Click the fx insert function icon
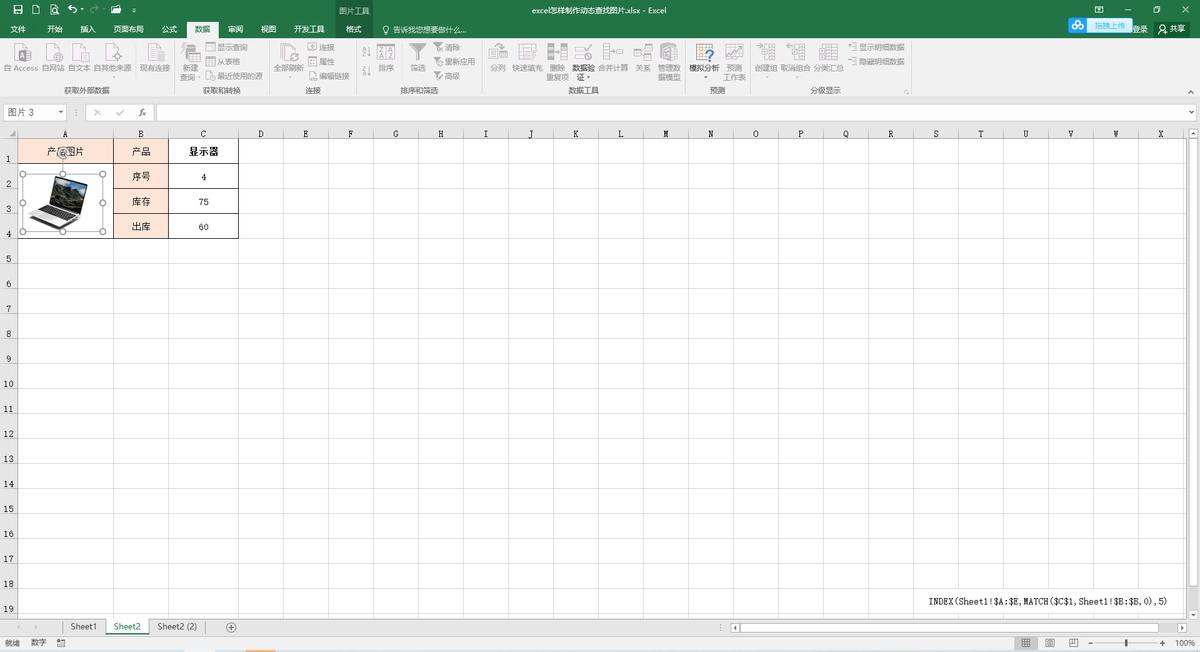1200x652 pixels. [143, 113]
